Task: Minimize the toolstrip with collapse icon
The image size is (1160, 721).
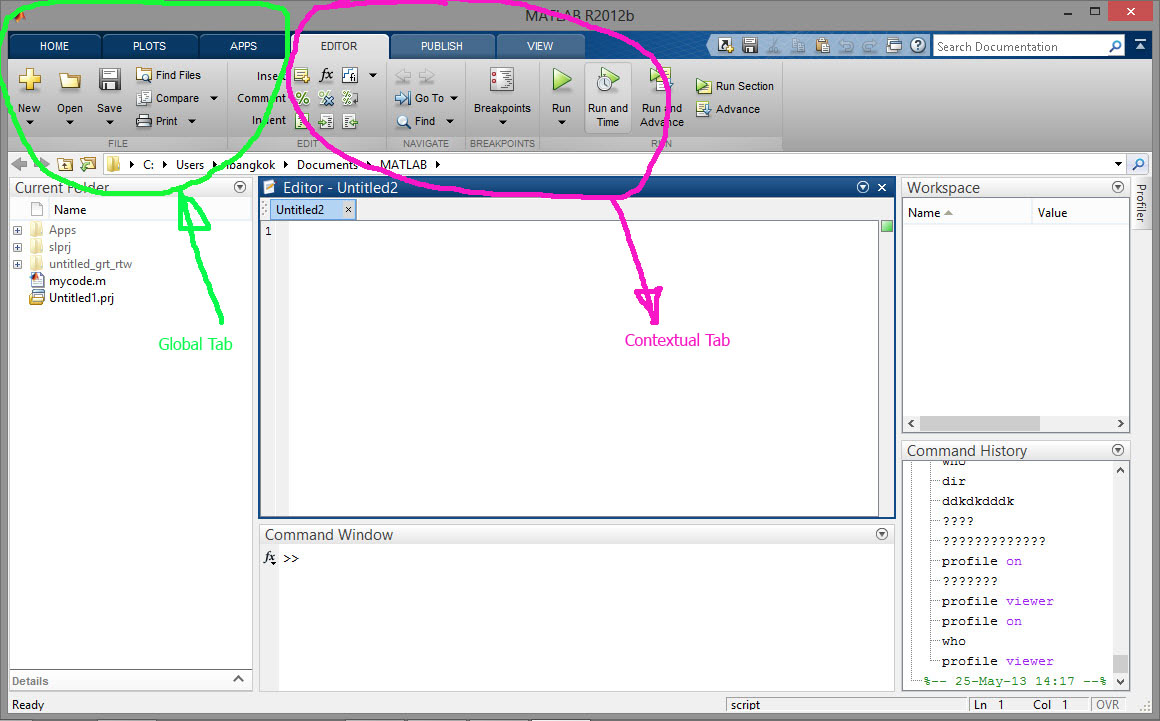Action: 1140,45
